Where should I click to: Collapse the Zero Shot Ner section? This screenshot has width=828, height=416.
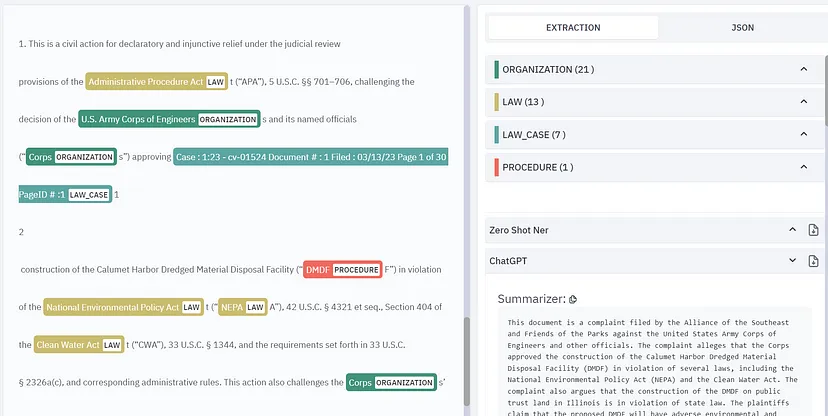(793, 230)
